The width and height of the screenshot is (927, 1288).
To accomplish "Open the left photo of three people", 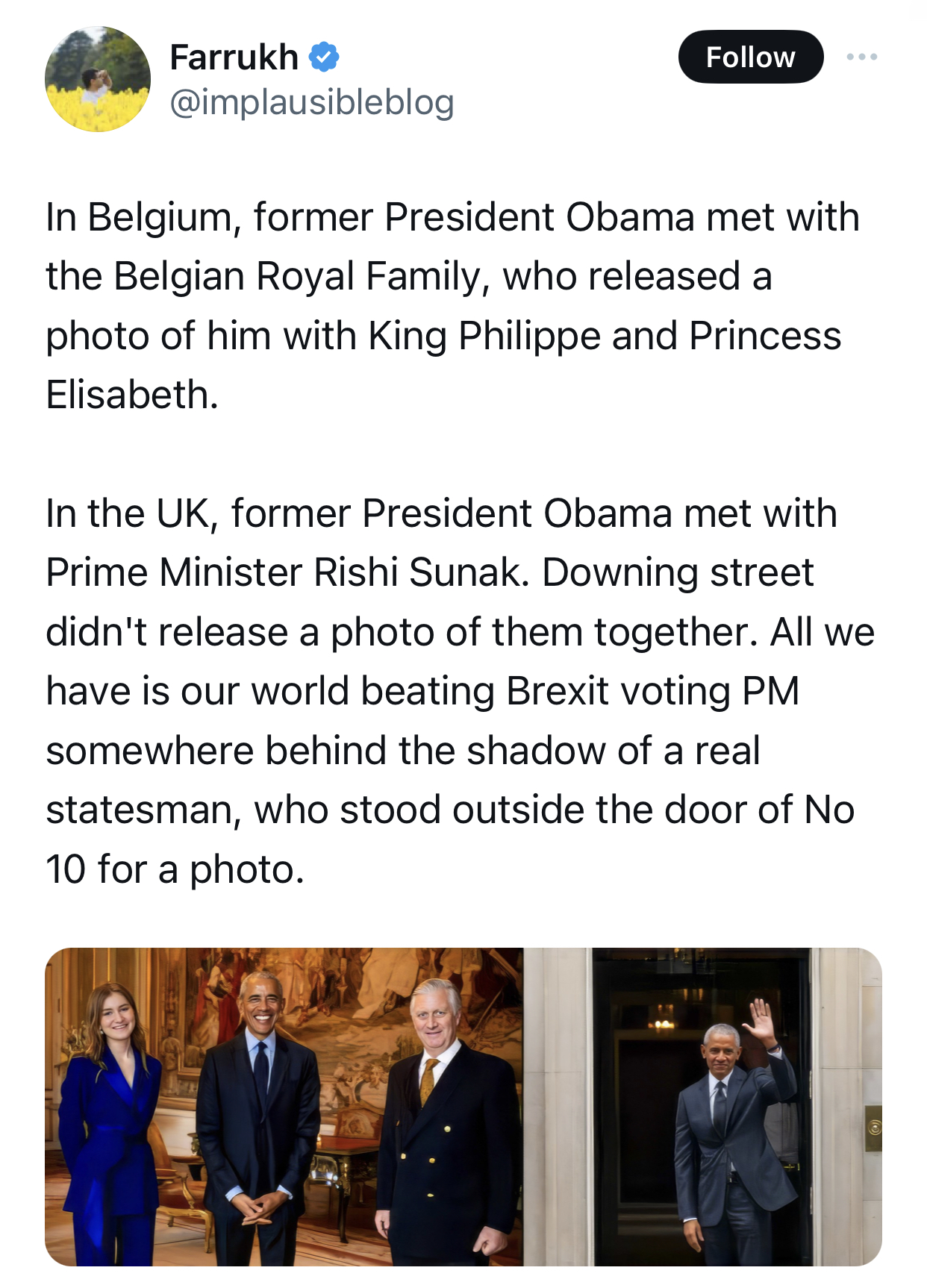I will [x=284, y=1106].
